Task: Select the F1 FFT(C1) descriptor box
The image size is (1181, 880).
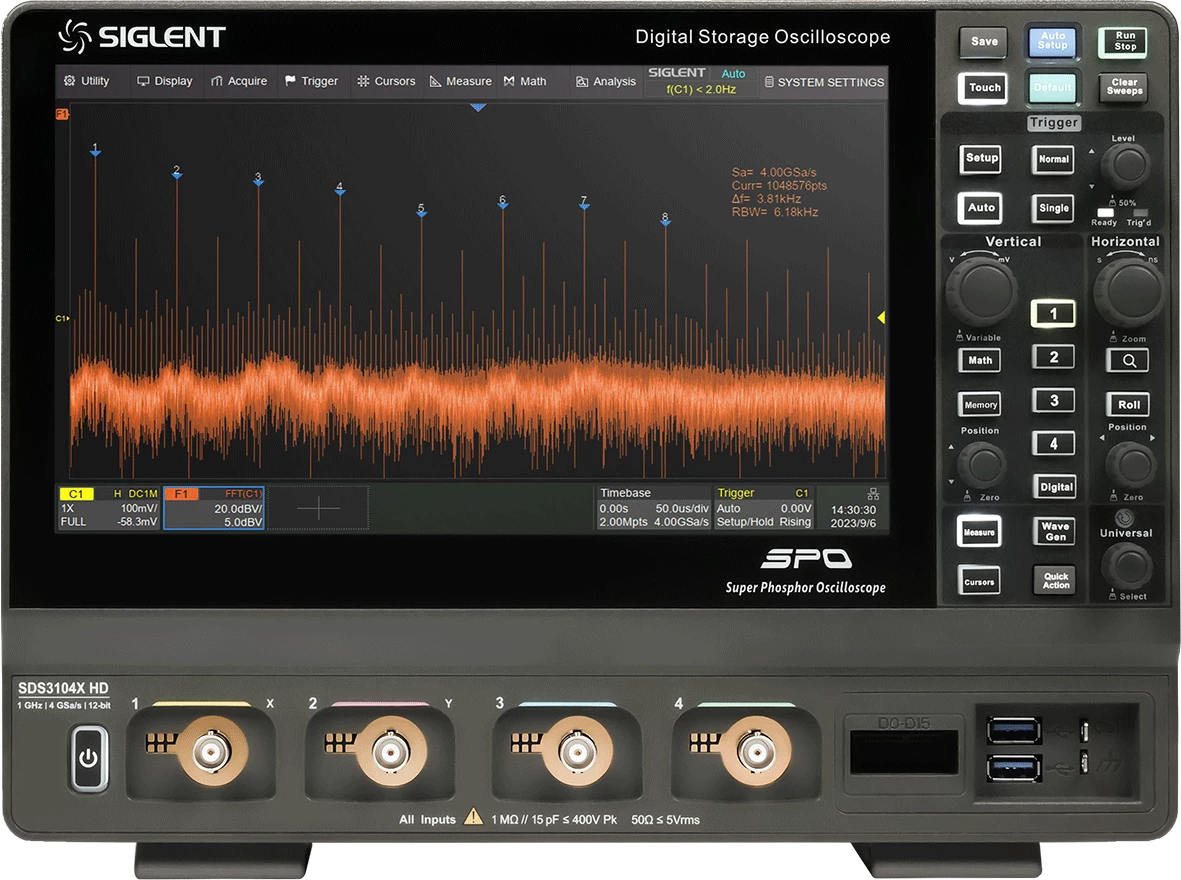Action: [213, 508]
